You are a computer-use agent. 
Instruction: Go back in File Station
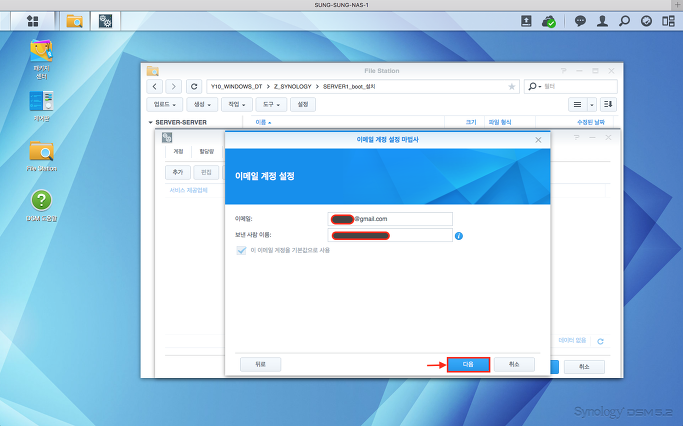click(155, 86)
